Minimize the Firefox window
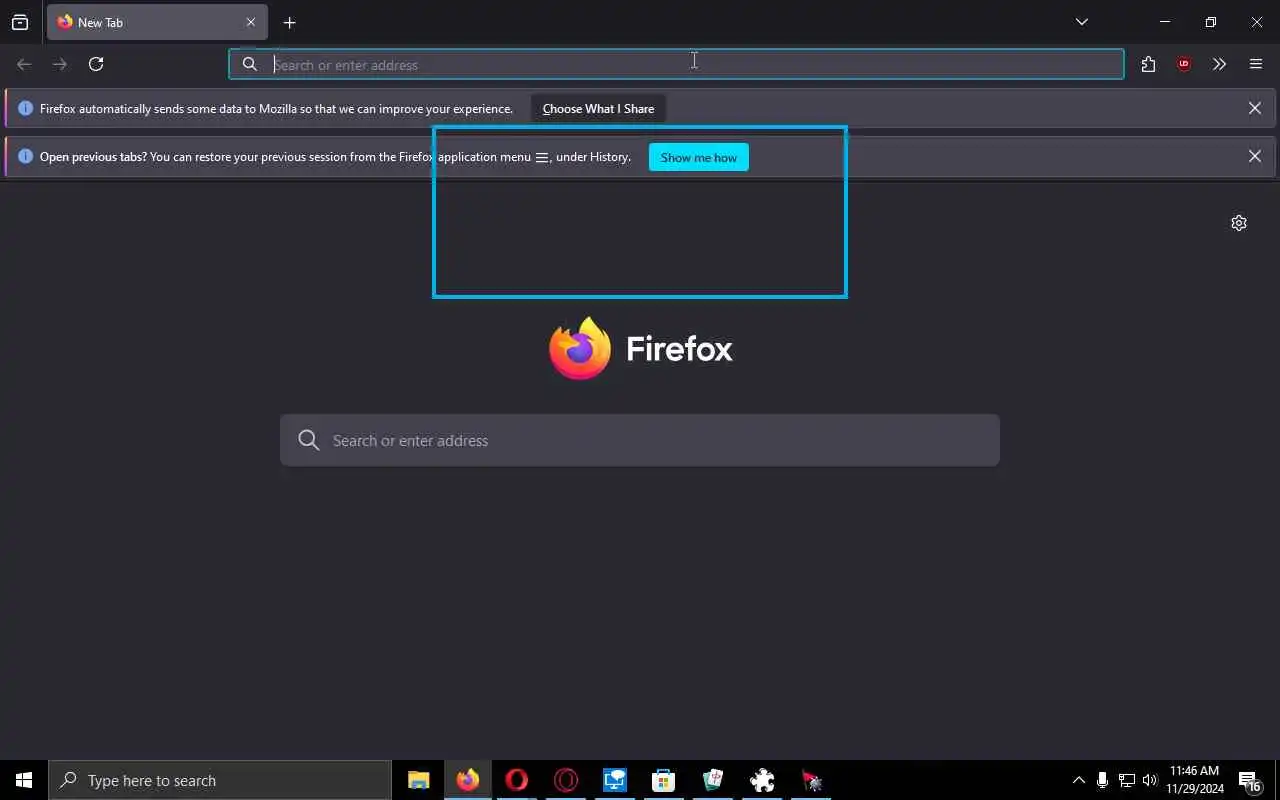The image size is (1280, 800). click(1165, 22)
